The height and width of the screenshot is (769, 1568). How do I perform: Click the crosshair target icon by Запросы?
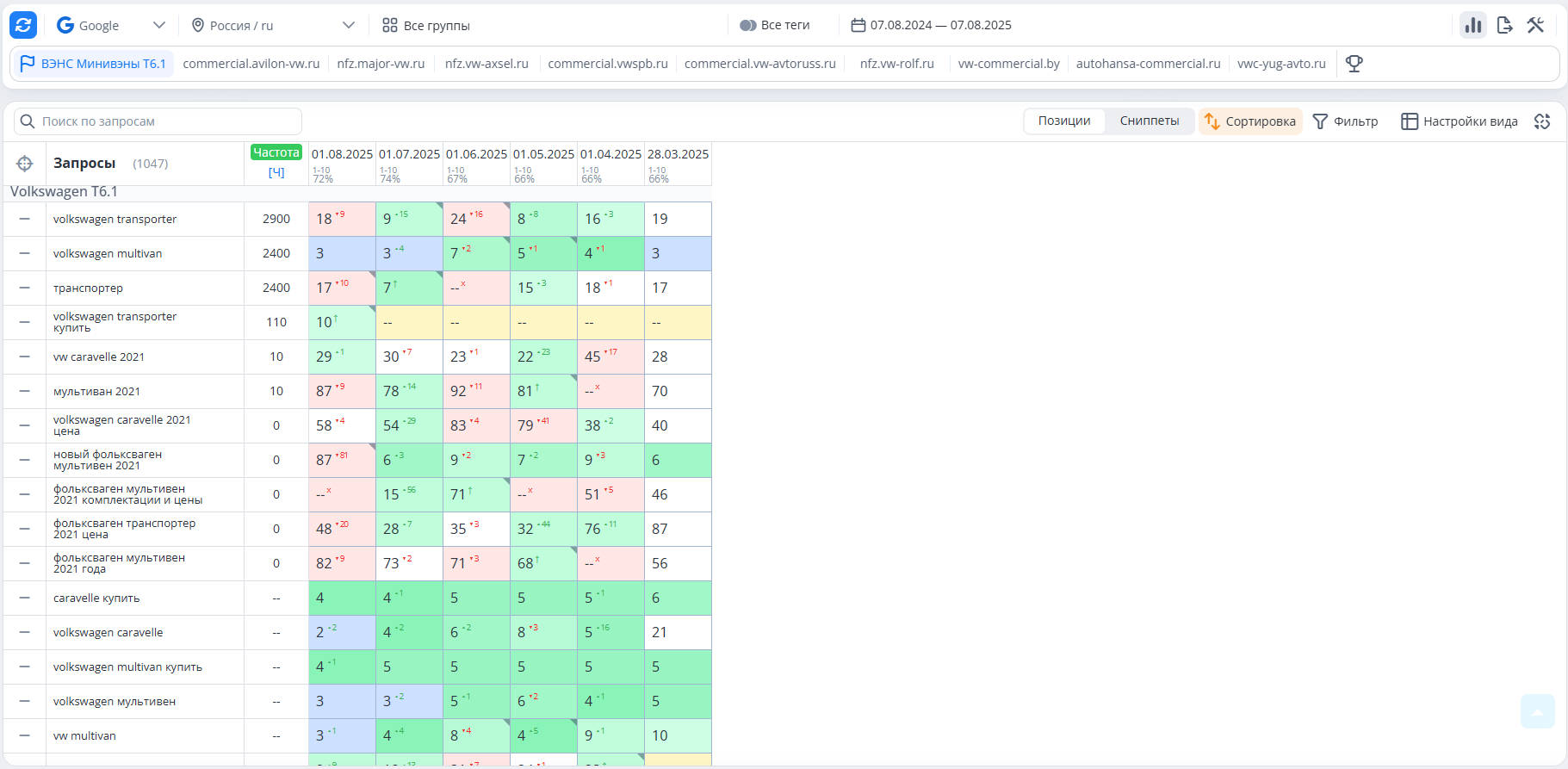point(25,164)
